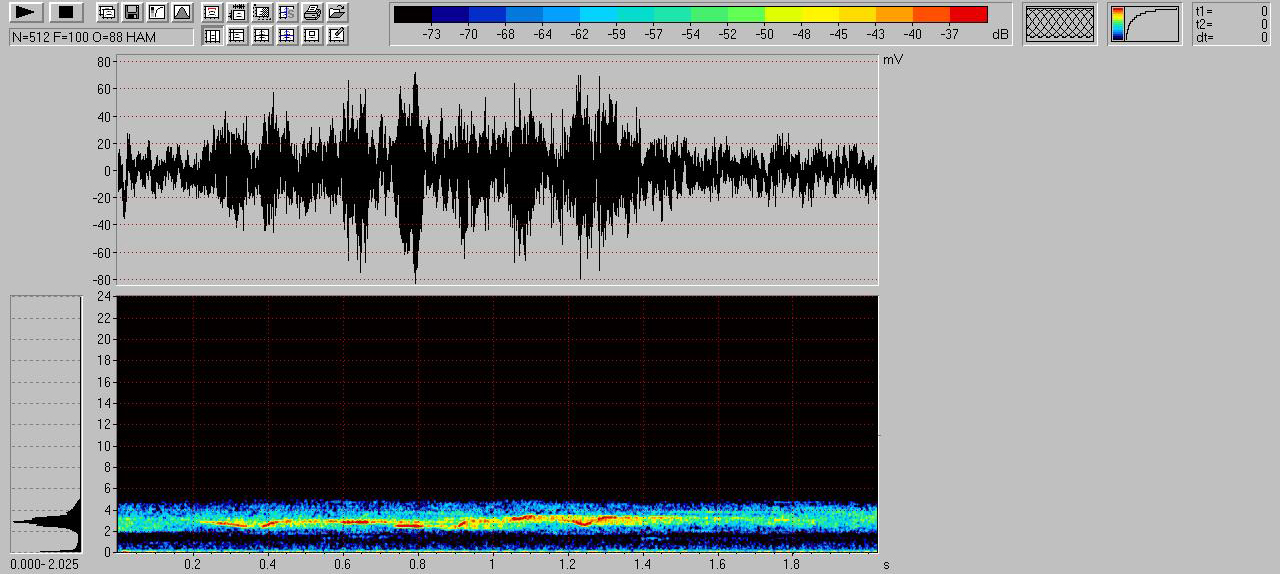This screenshot has width=1280, height=574.
Task: Toggle the black grid cross icon in lower row
Action: 262,36
